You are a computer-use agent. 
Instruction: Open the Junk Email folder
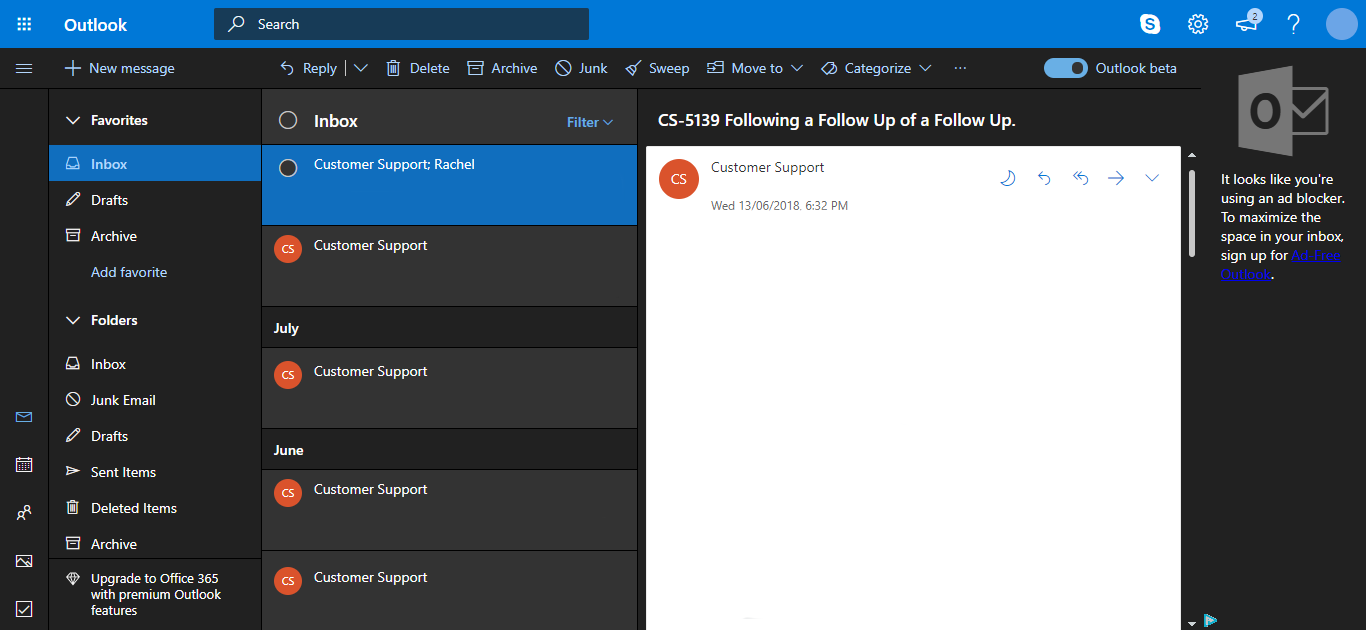pos(155,400)
